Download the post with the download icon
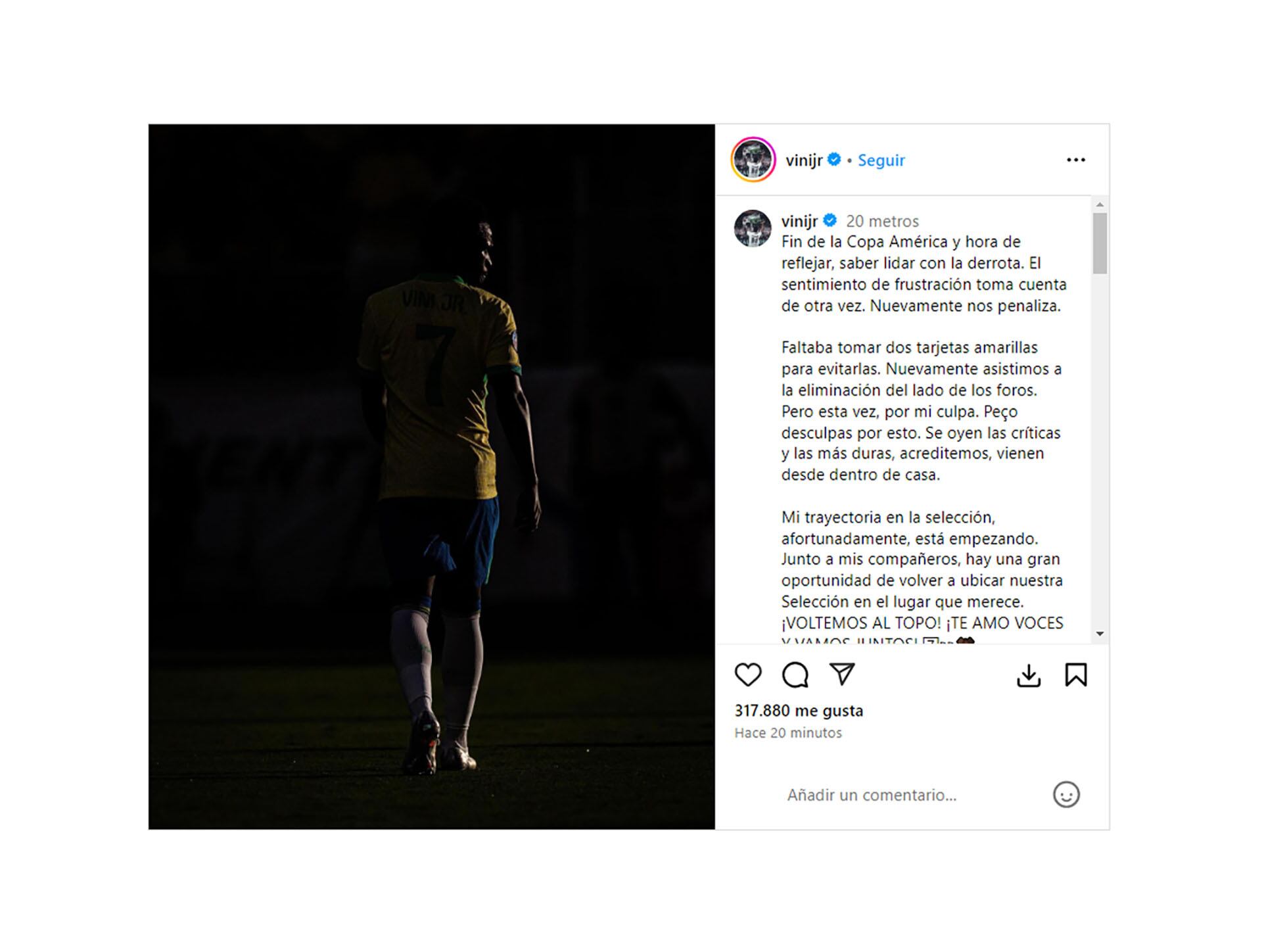Screen dimensions: 1262x952 click(1029, 675)
